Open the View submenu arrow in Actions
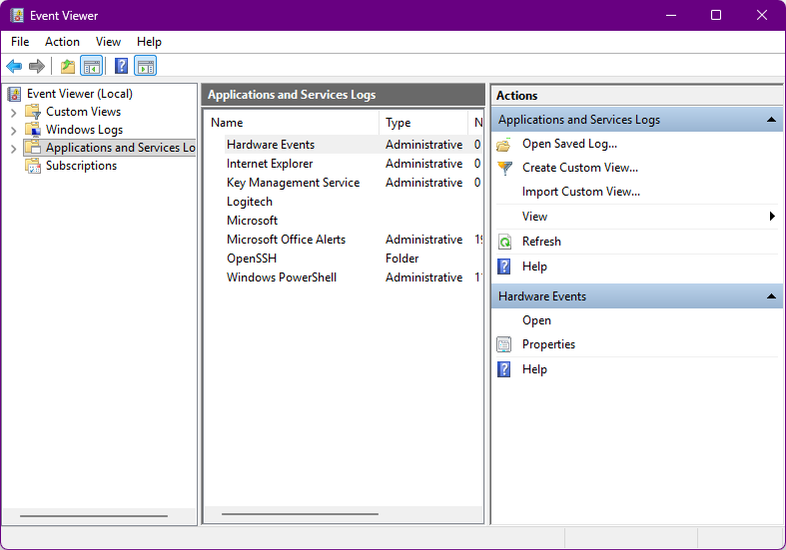786x550 pixels. tap(772, 217)
